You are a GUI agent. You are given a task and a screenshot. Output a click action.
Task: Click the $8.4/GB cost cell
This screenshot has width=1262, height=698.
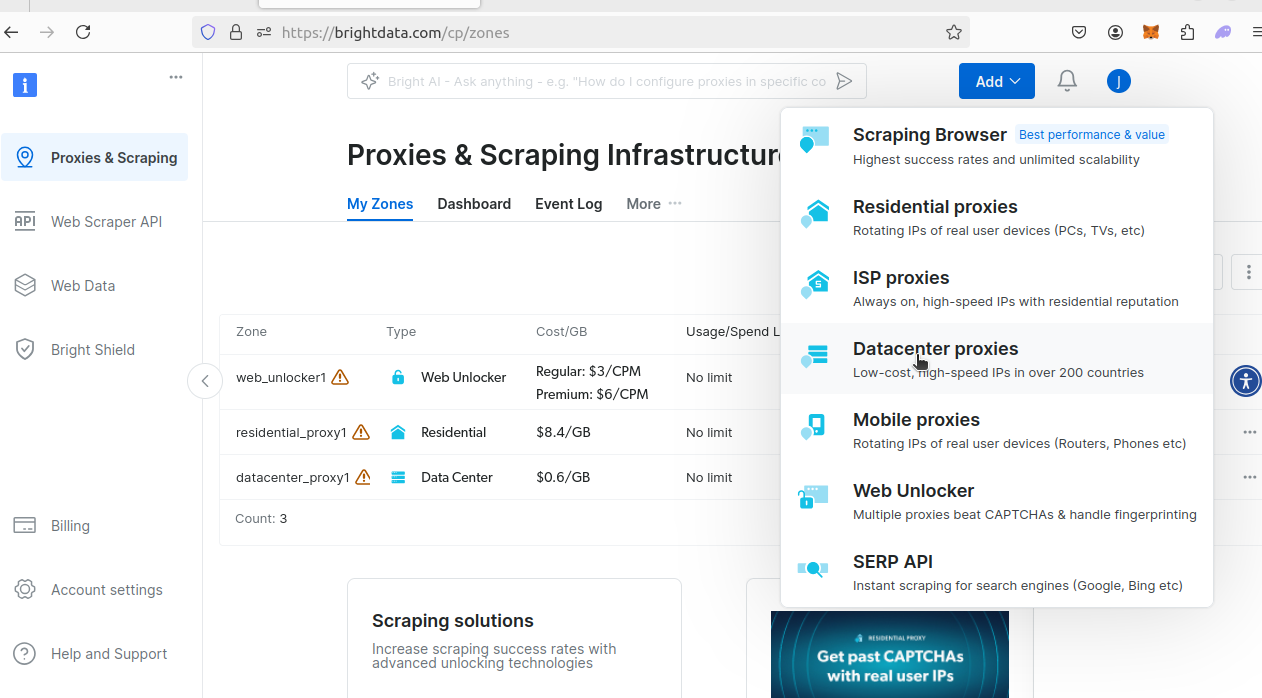[x=563, y=432]
